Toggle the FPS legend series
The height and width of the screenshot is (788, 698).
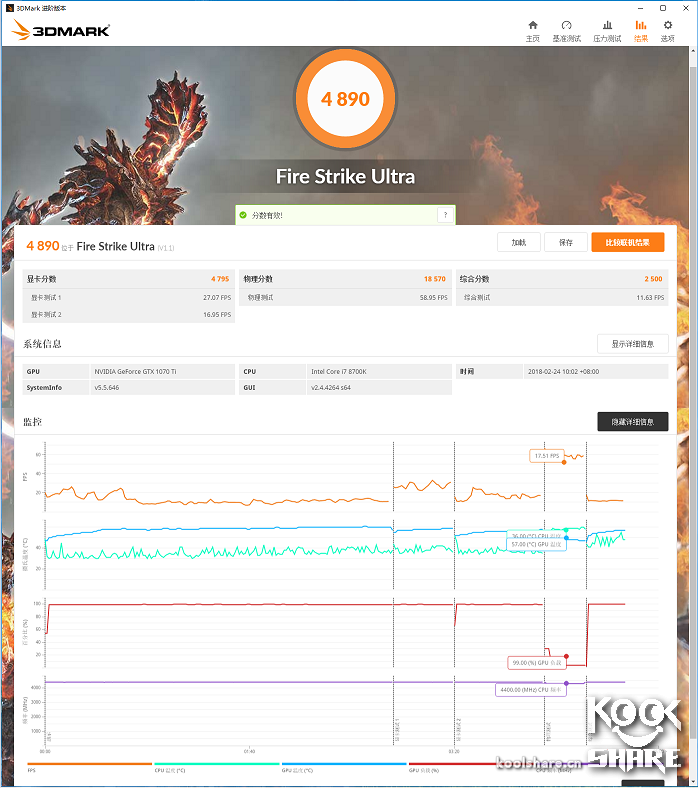(31, 770)
